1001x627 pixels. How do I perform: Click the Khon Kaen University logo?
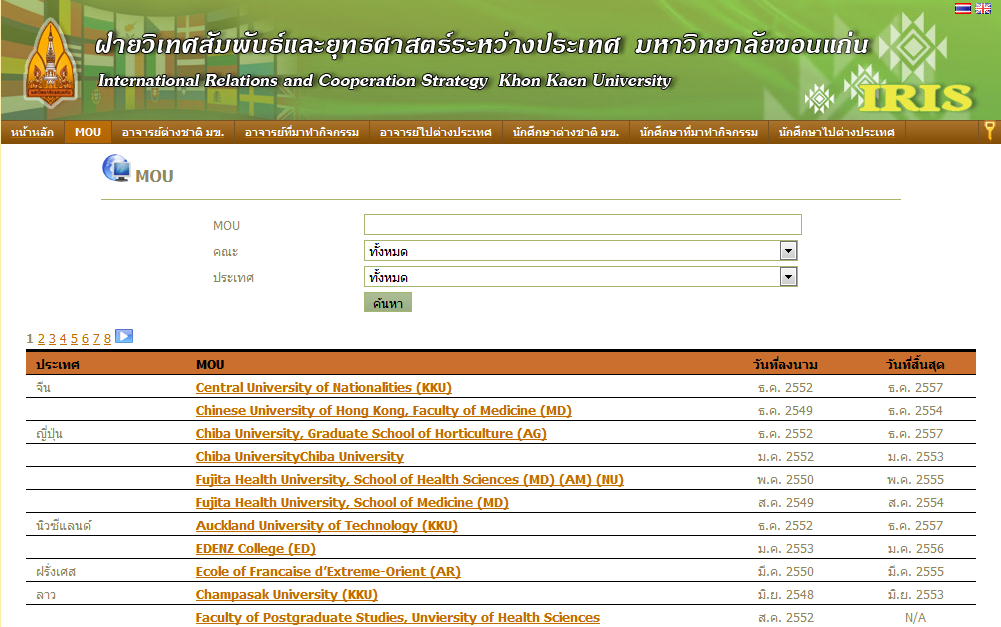(52, 63)
